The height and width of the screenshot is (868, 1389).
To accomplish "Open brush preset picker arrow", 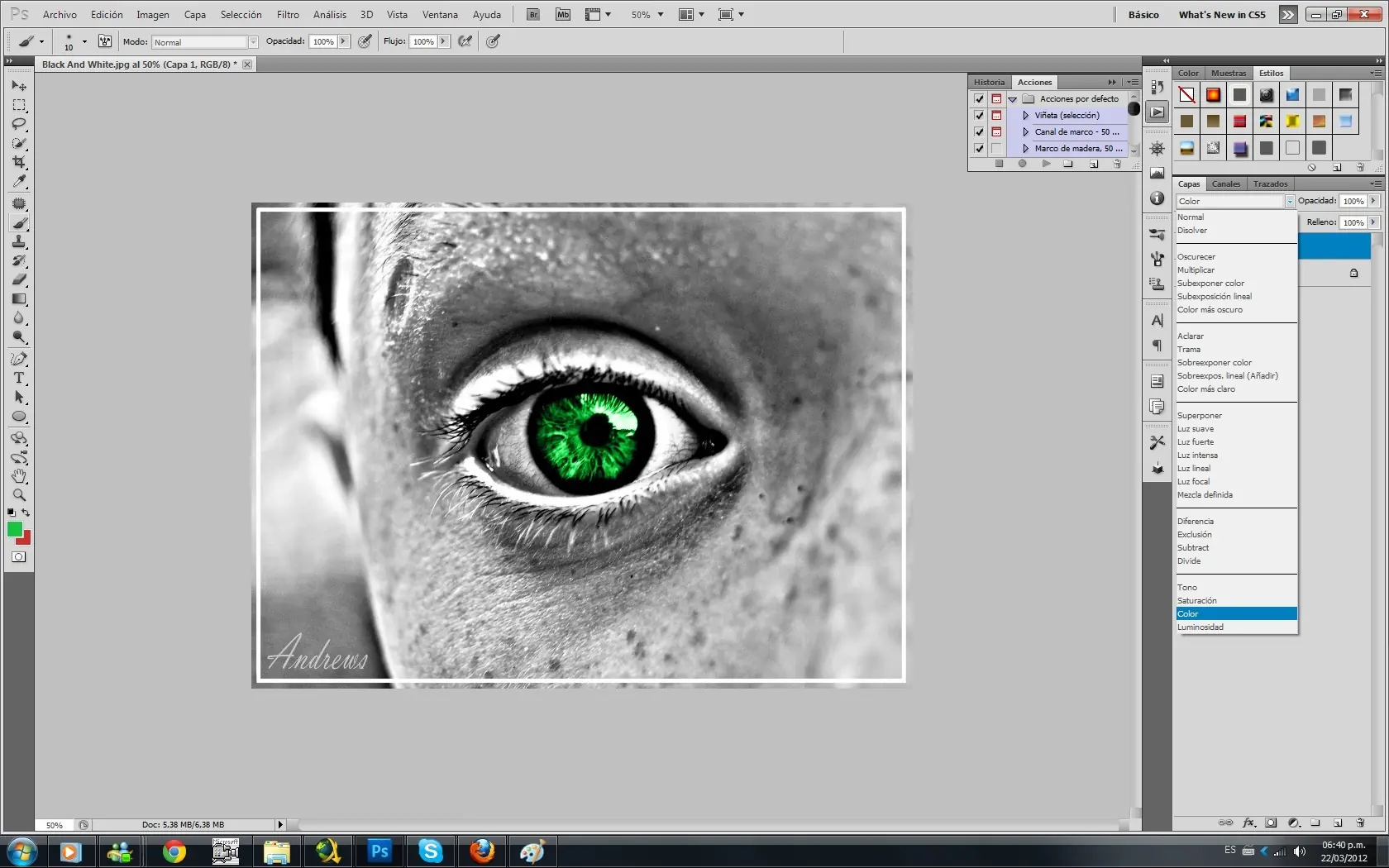I will 84,41.
